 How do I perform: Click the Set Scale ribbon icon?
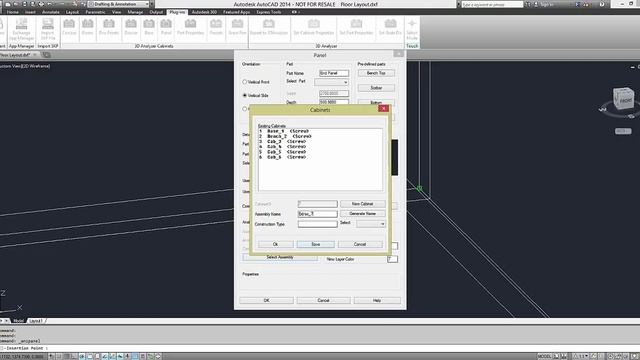(x=390, y=27)
